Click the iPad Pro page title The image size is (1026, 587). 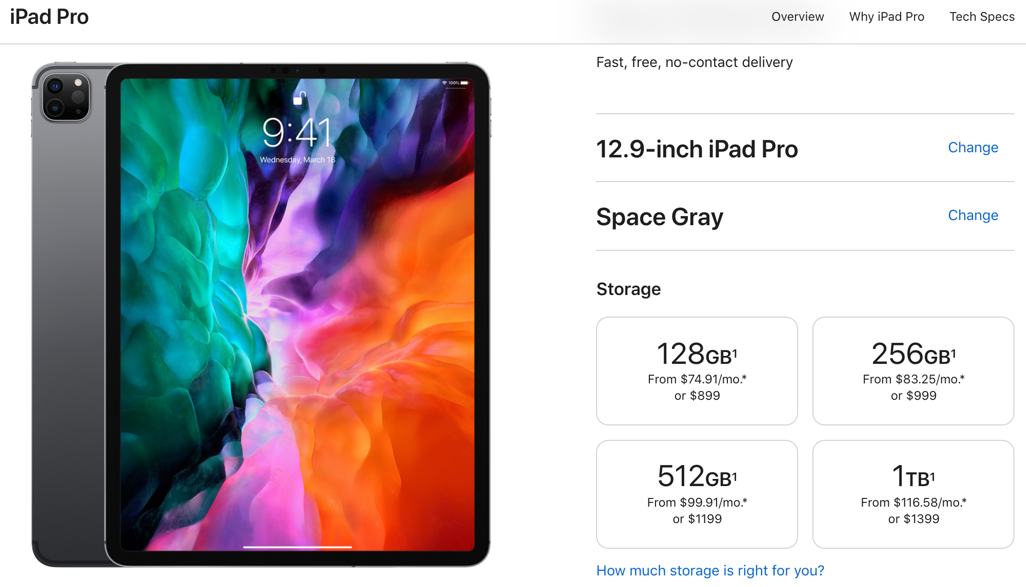click(x=49, y=17)
